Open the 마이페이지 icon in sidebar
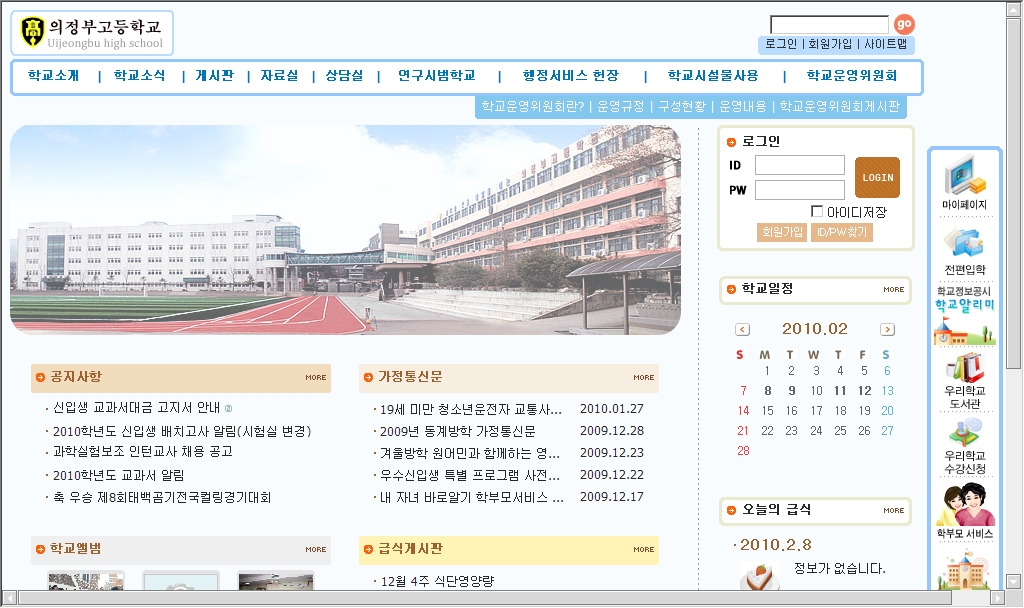Screen dimensions: 1024x608 pyautogui.click(x=964, y=181)
